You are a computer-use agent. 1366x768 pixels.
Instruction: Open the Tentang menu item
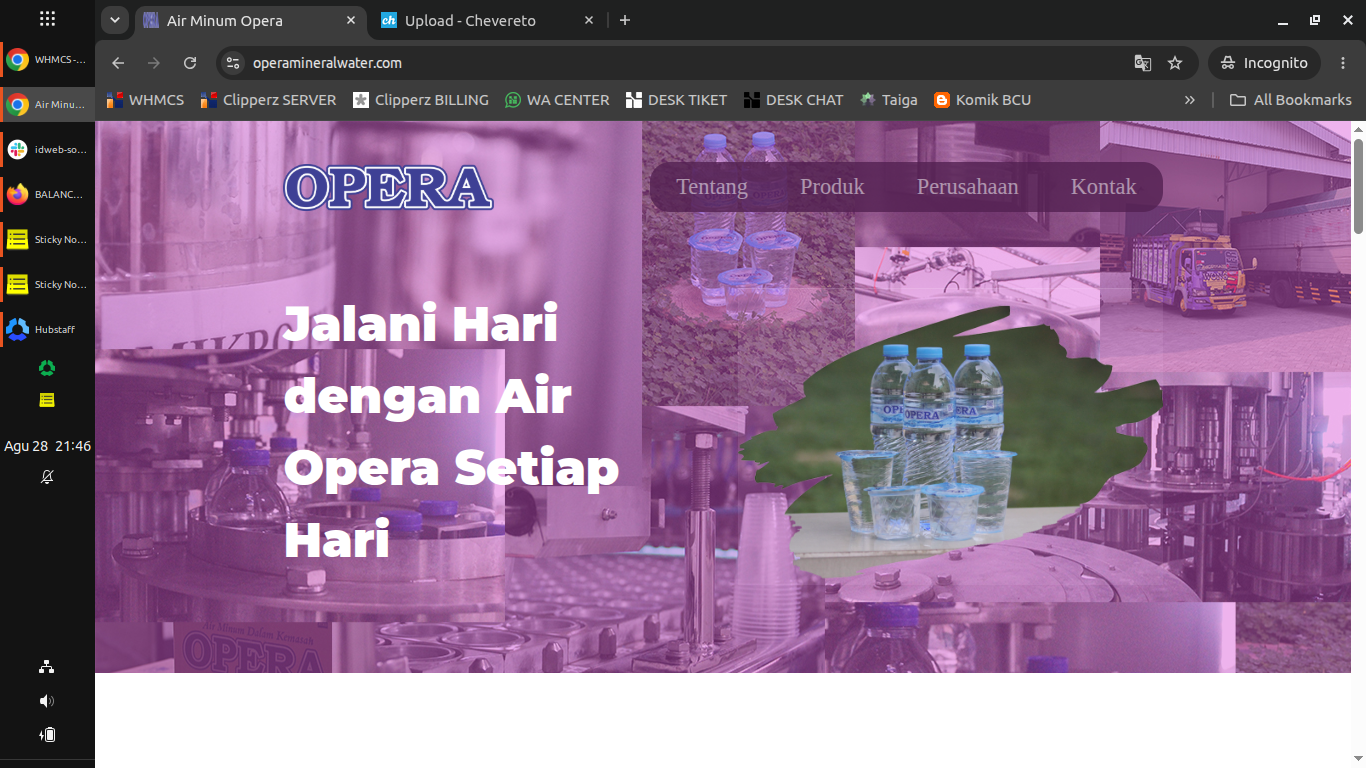712,187
